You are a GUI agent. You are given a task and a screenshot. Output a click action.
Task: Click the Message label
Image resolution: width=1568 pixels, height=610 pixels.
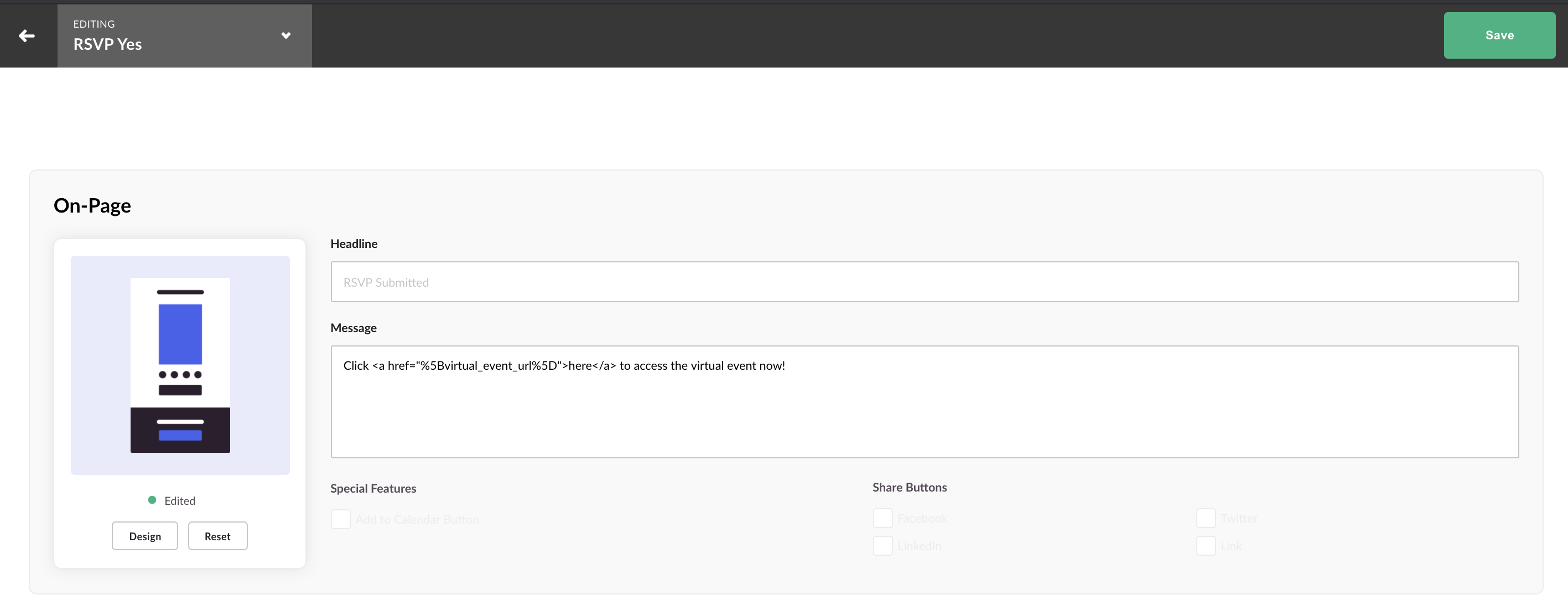353,328
